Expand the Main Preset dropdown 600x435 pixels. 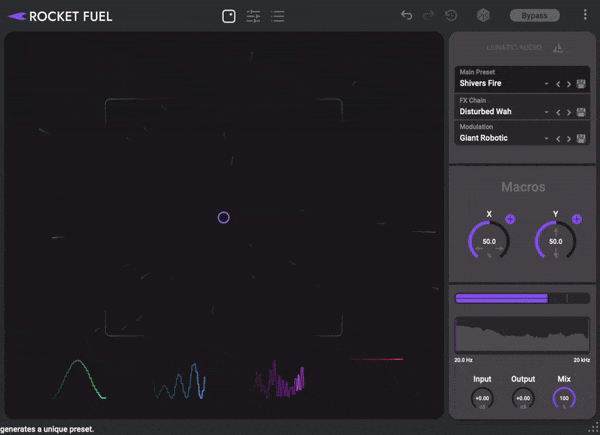click(x=546, y=84)
